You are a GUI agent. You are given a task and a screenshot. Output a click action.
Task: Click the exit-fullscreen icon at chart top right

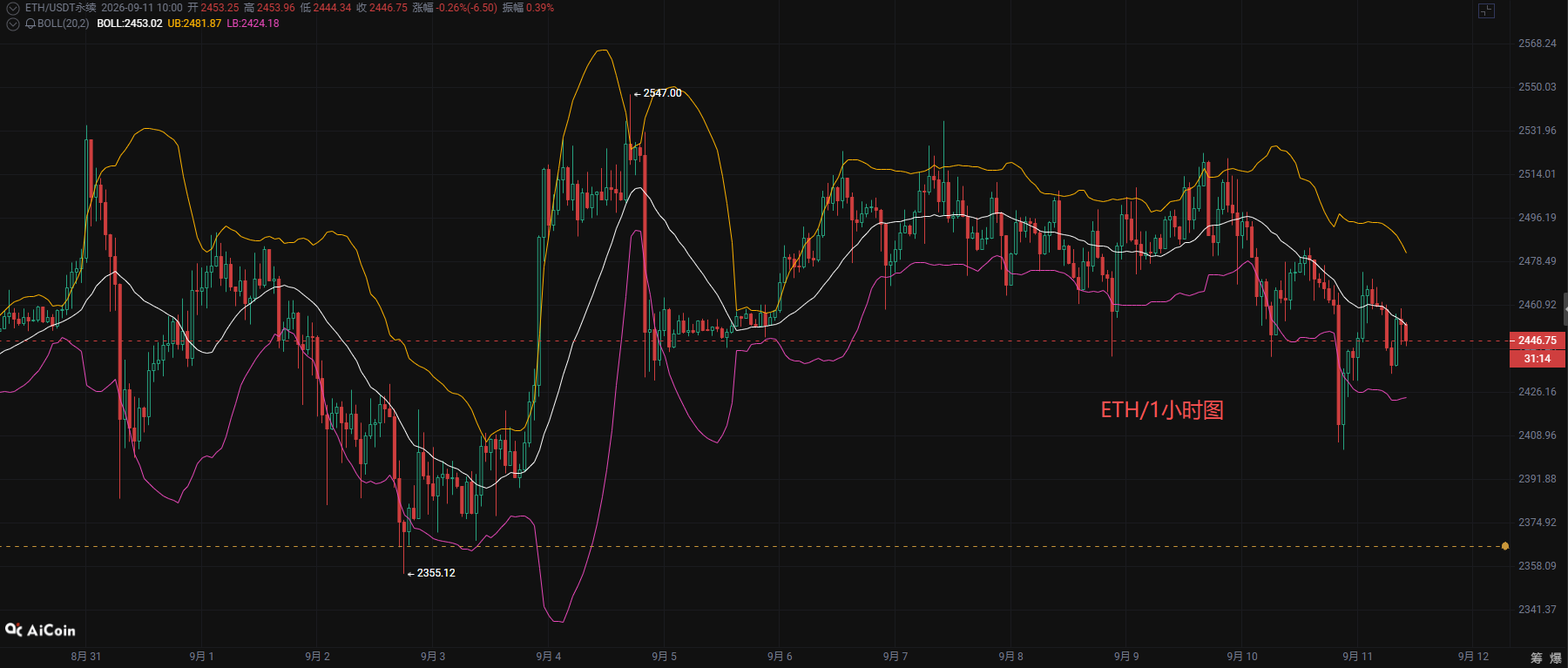(x=1486, y=10)
